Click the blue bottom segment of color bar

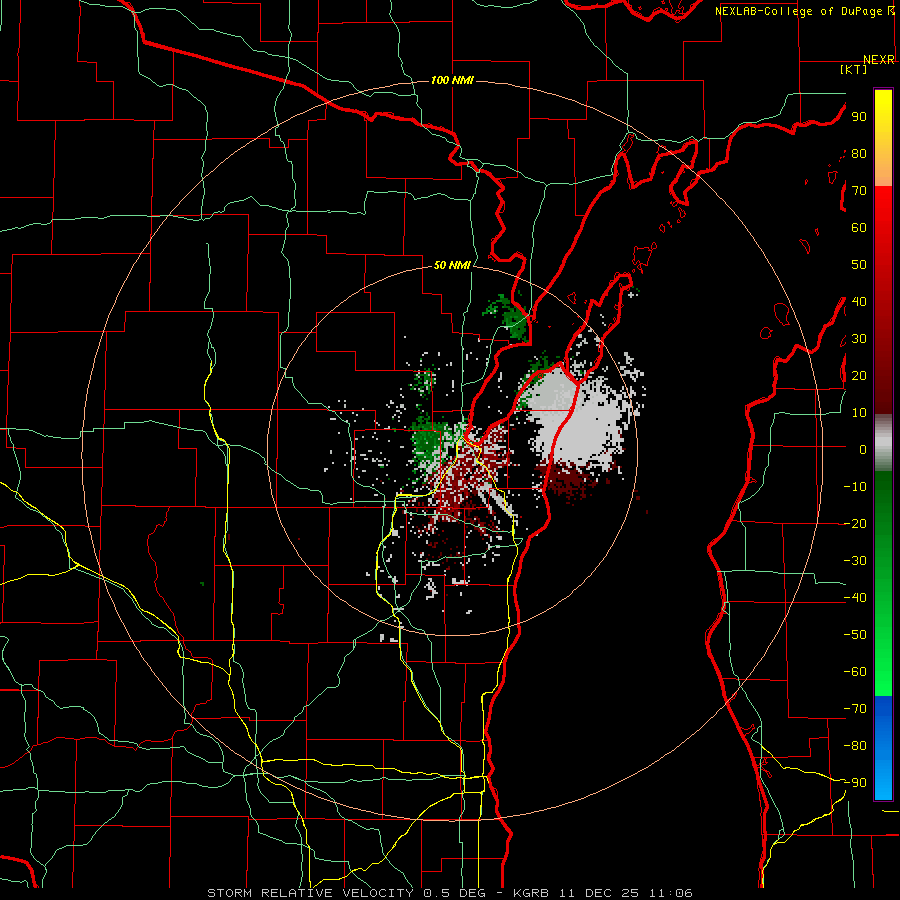[x=883, y=747]
